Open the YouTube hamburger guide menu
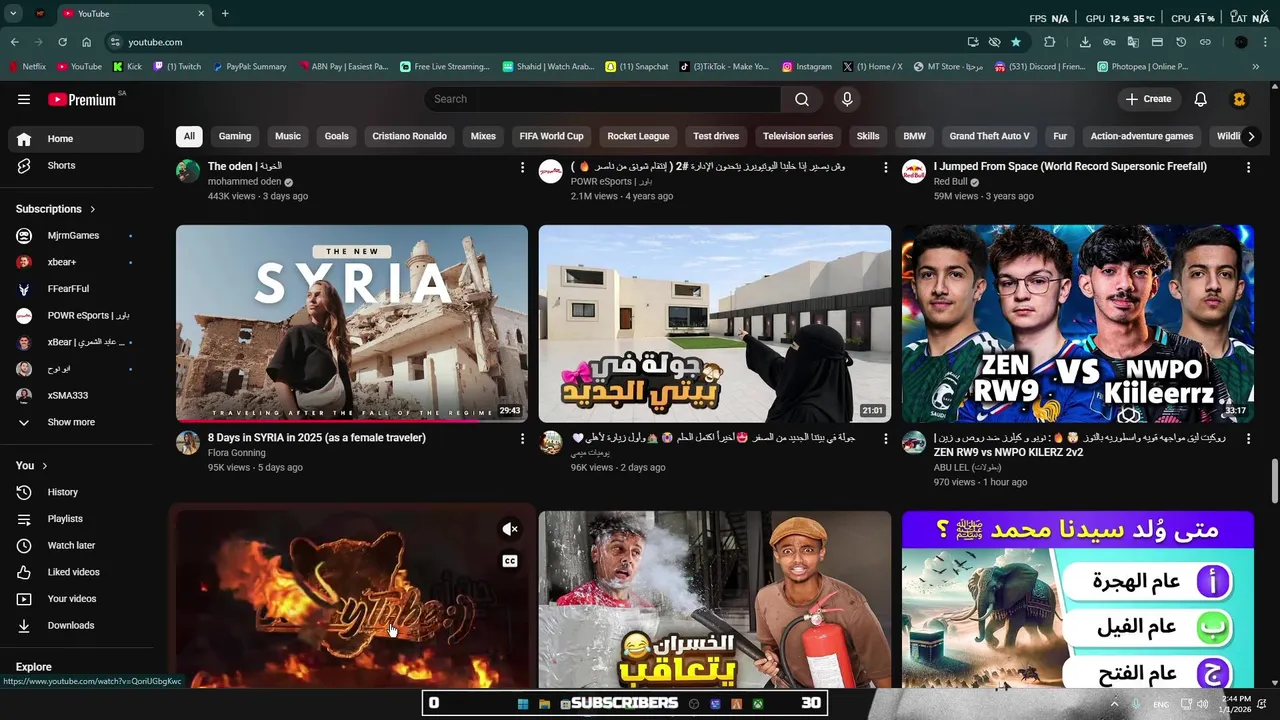1280x720 pixels. 24,99
